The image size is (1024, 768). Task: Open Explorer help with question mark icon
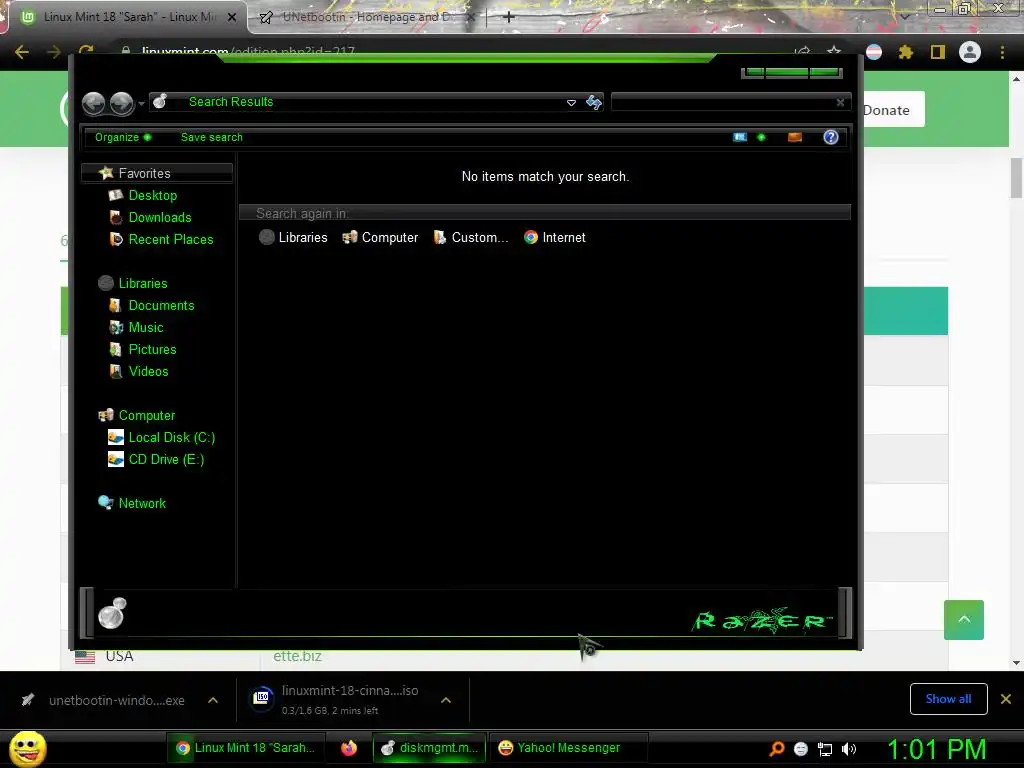click(x=831, y=137)
